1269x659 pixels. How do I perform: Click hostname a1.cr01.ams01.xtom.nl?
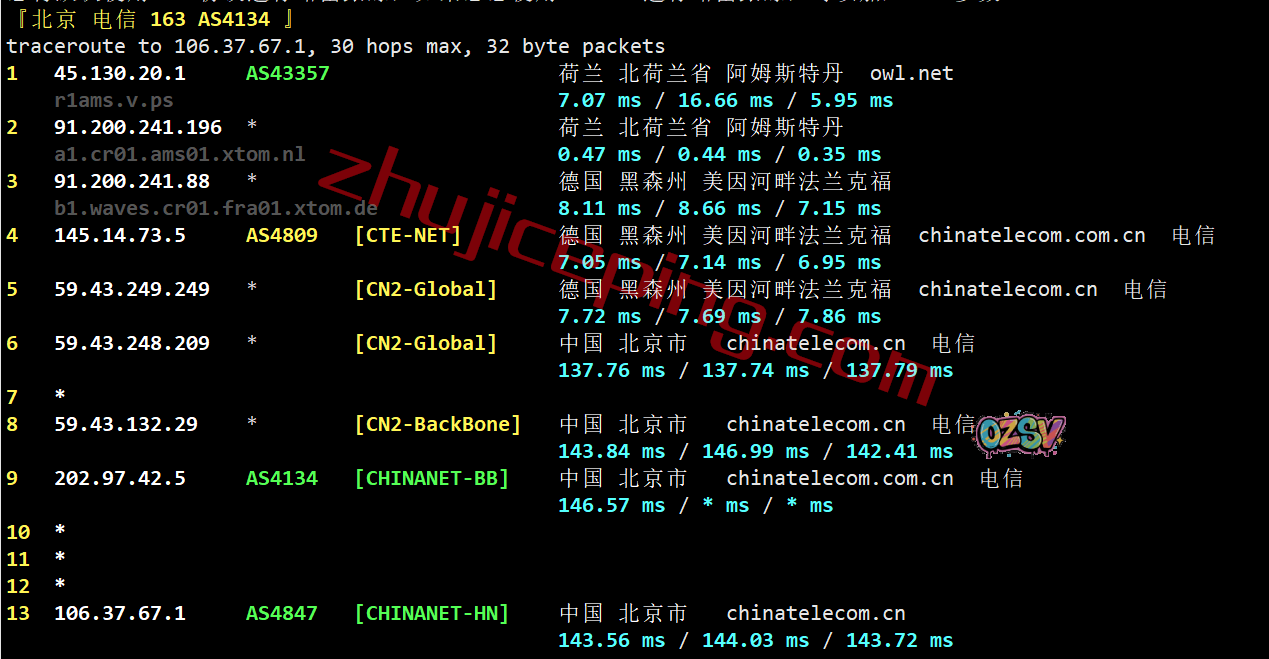[x=180, y=154]
